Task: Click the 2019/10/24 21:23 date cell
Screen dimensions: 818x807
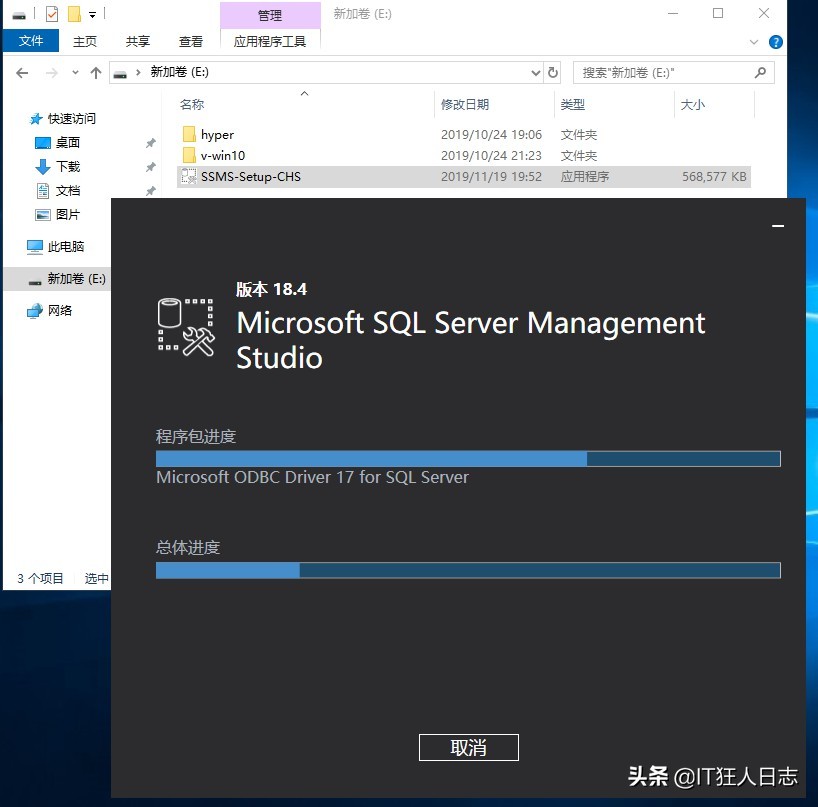Action: tap(491, 155)
